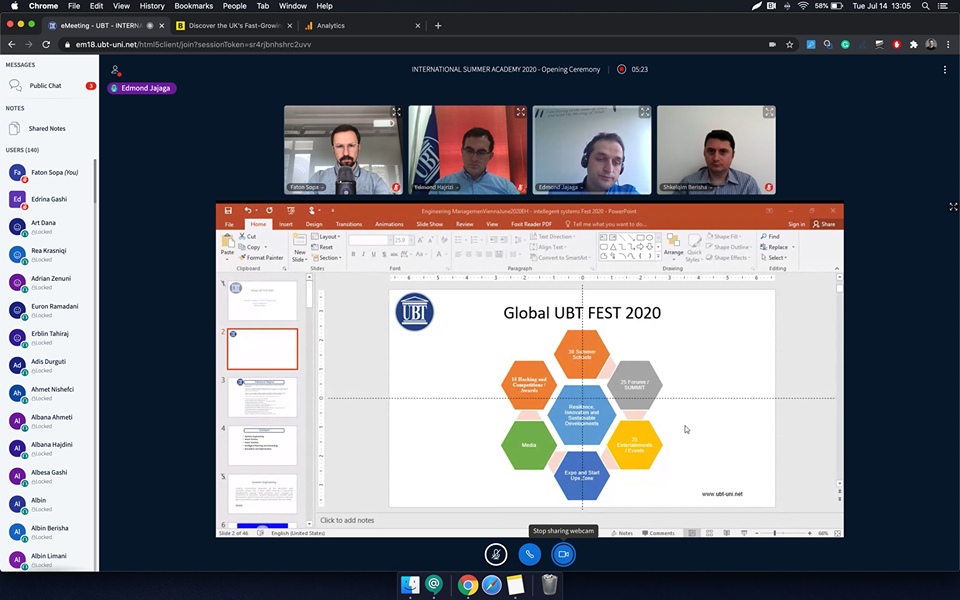This screenshot has height=600, width=960.
Task: Fullscreen Edmond Hajrizi webcam
Action: coord(520,112)
